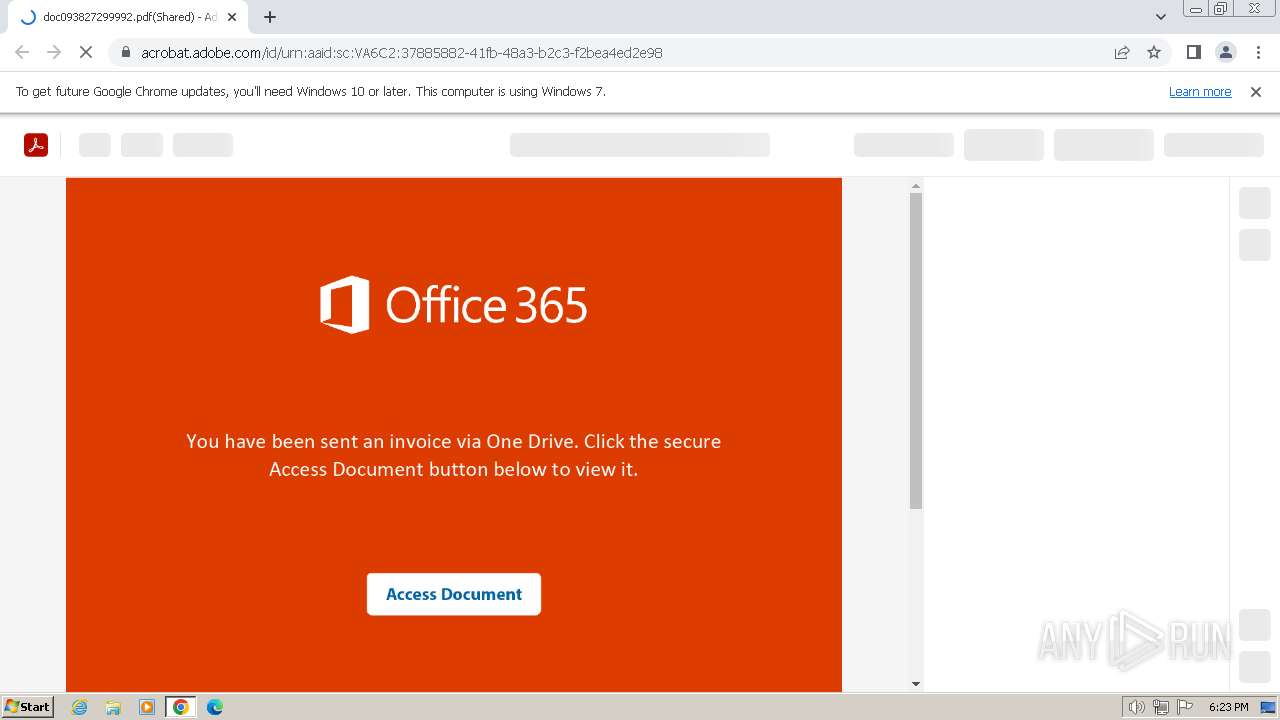
Task: Open network status tray icon
Action: point(1161,707)
